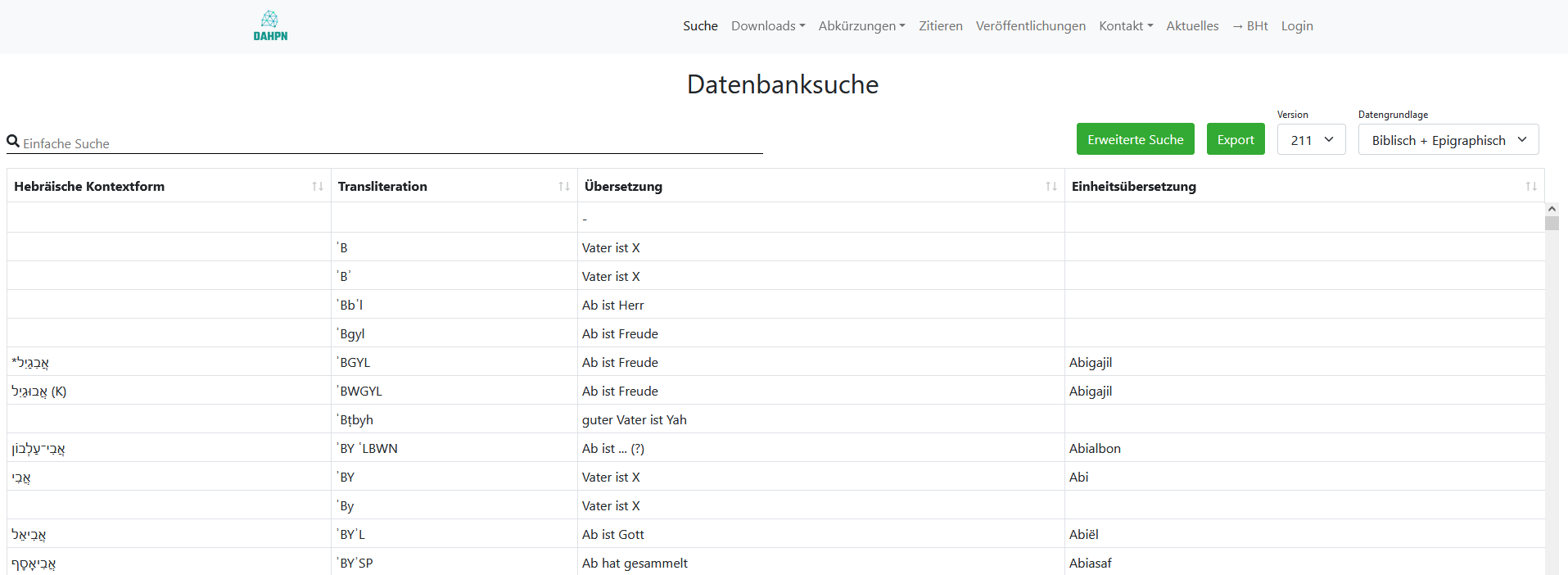Open the Zitieren page
This screenshot has width=1568, height=575.
pyautogui.click(x=941, y=26)
